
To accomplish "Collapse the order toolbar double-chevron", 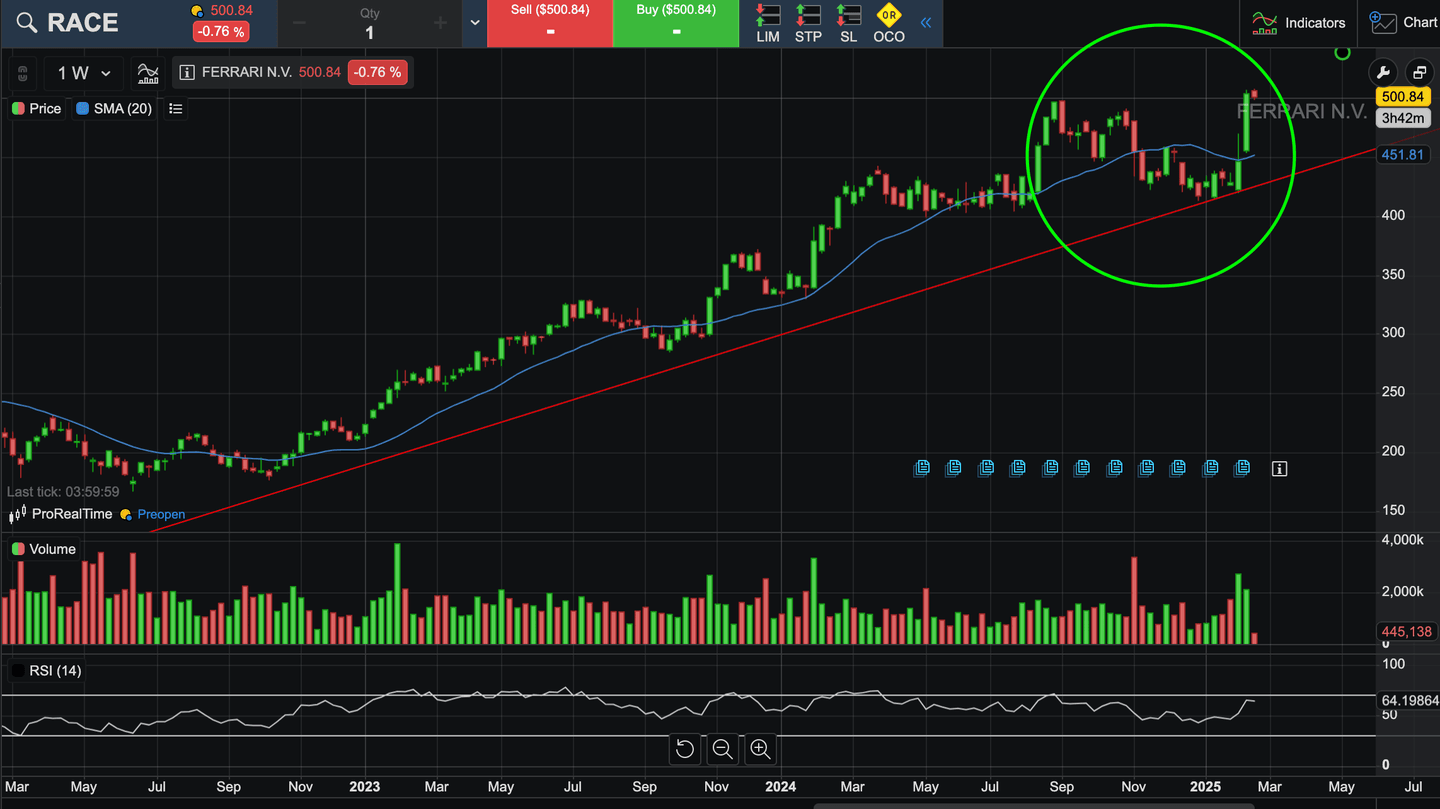I will coord(926,23).
